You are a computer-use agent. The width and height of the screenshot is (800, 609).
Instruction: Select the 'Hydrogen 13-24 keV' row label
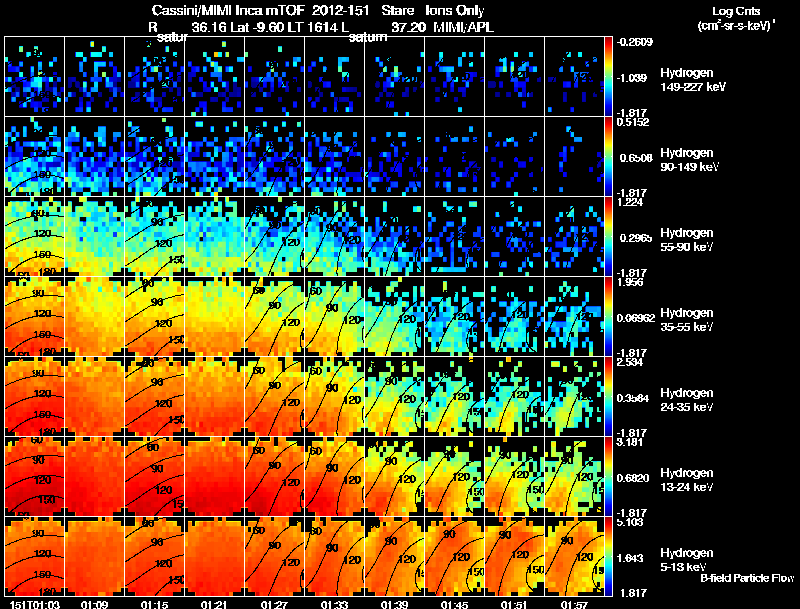[687, 480]
